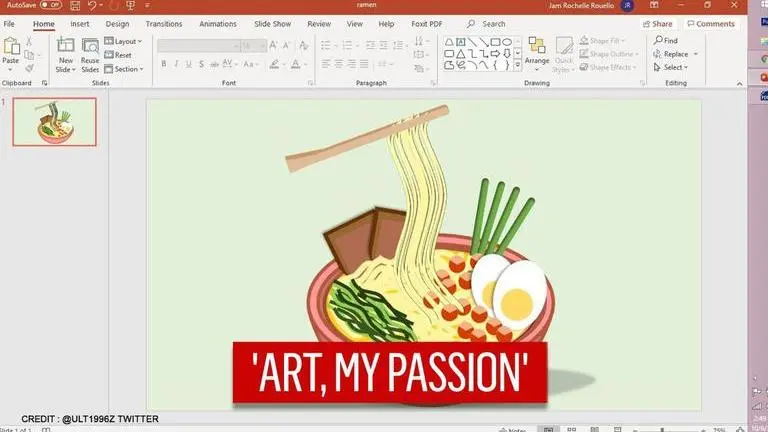768x432 pixels.
Task: Pick the Scribble freehand shape
Action: click(460, 65)
